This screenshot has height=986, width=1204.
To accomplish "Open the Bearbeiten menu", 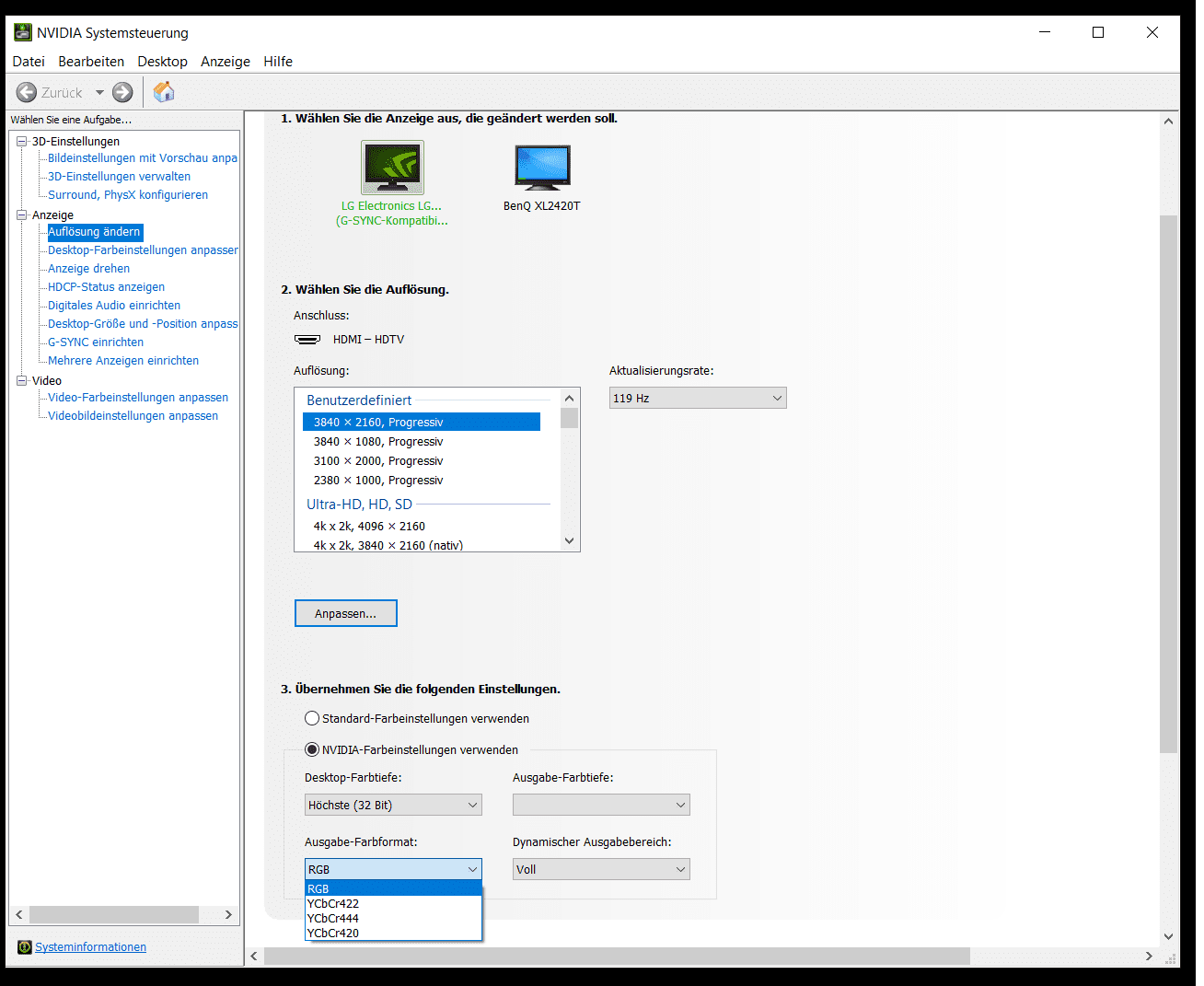I will tap(91, 62).
